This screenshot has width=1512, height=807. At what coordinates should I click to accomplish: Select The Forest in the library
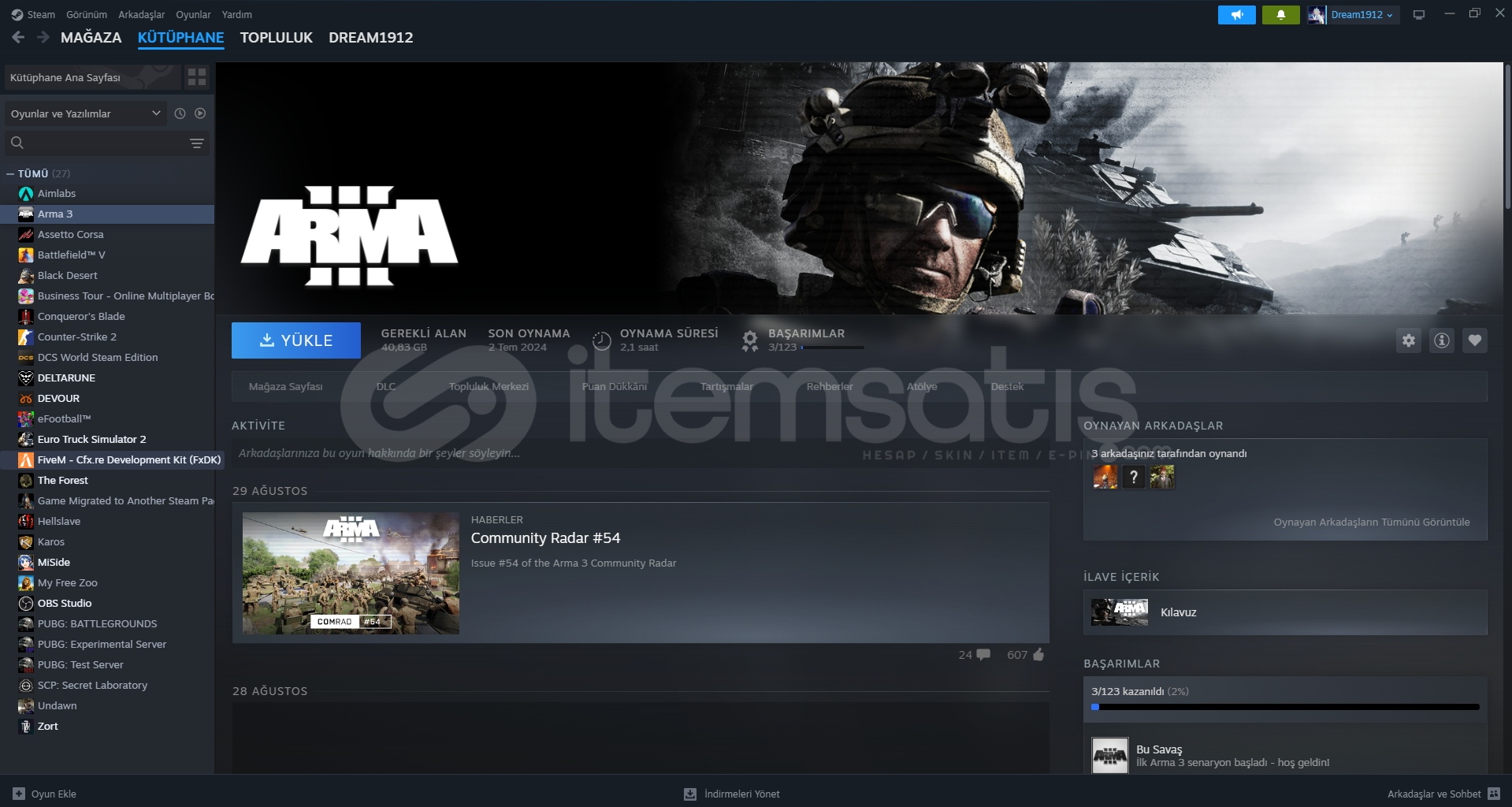(107, 480)
